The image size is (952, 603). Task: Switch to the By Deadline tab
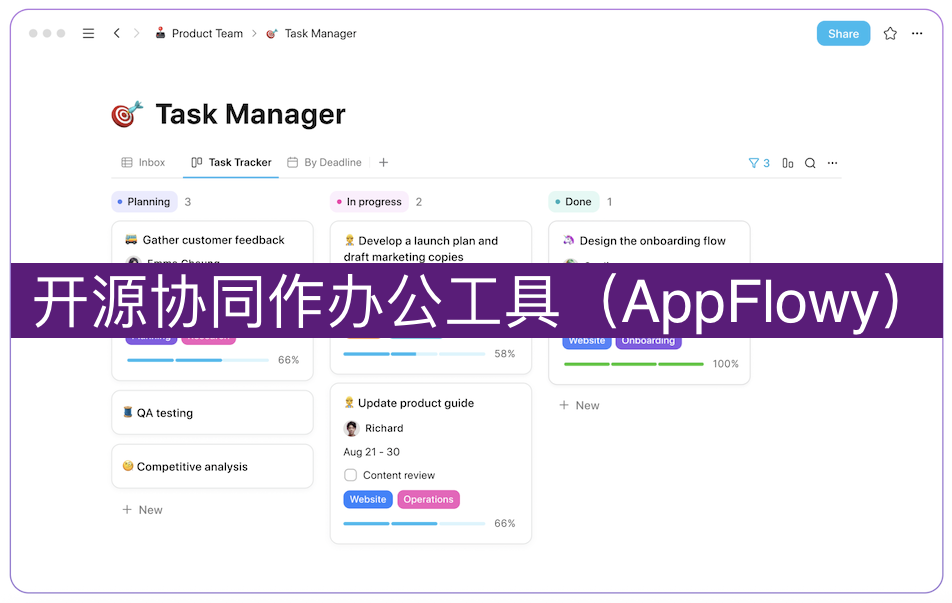[324, 162]
